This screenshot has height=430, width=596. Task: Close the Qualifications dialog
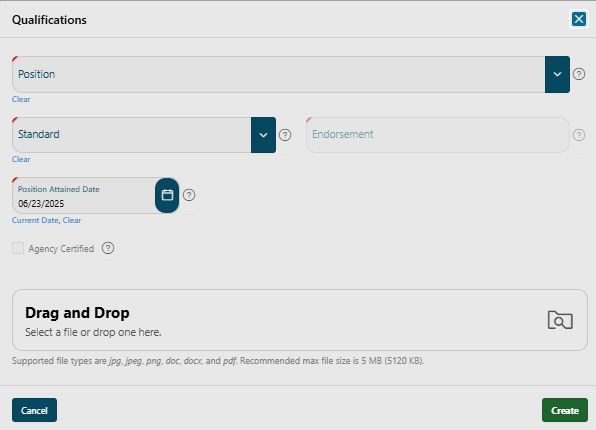pos(579,19)
